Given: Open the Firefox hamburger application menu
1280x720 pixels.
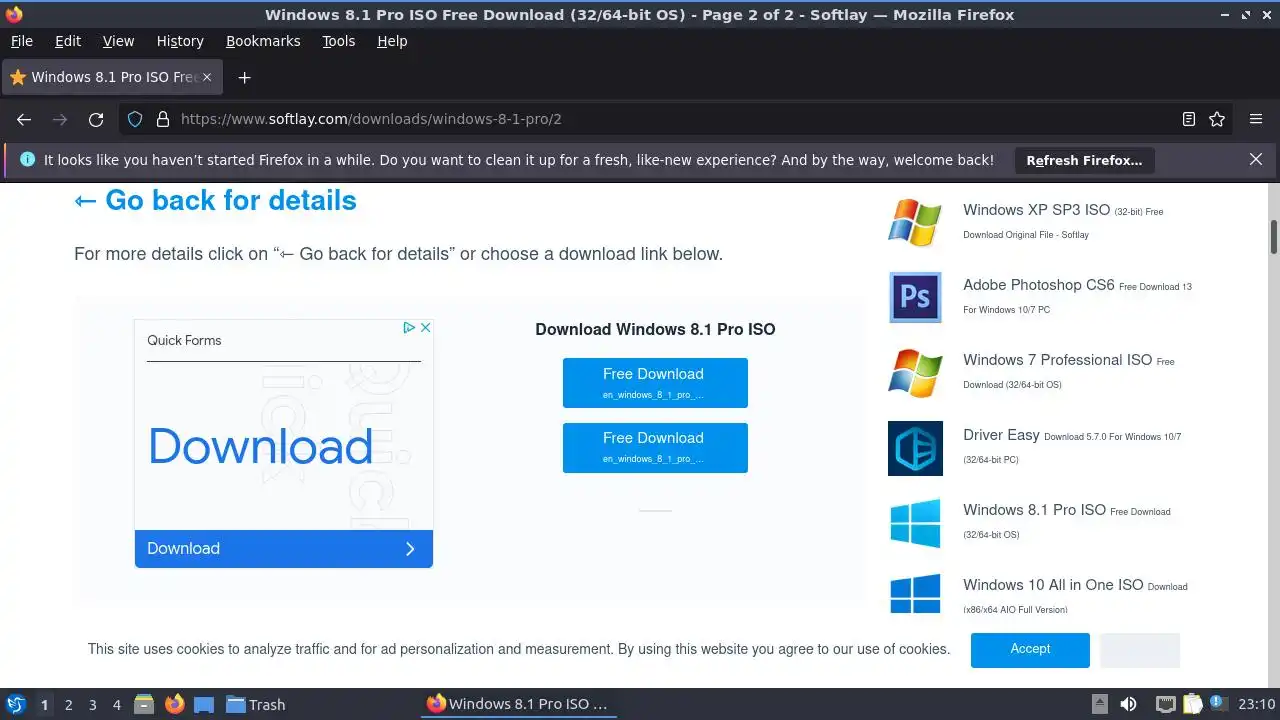Looking at the screenshot, I should click(1256, 119).
